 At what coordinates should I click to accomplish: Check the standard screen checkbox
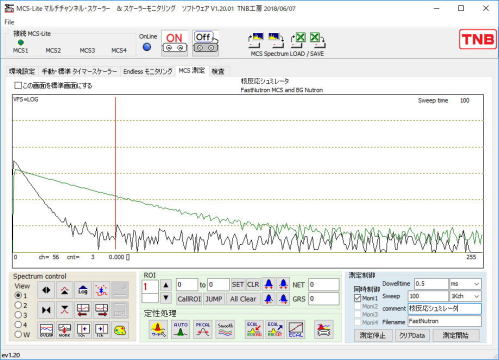[x=18, y=86]
